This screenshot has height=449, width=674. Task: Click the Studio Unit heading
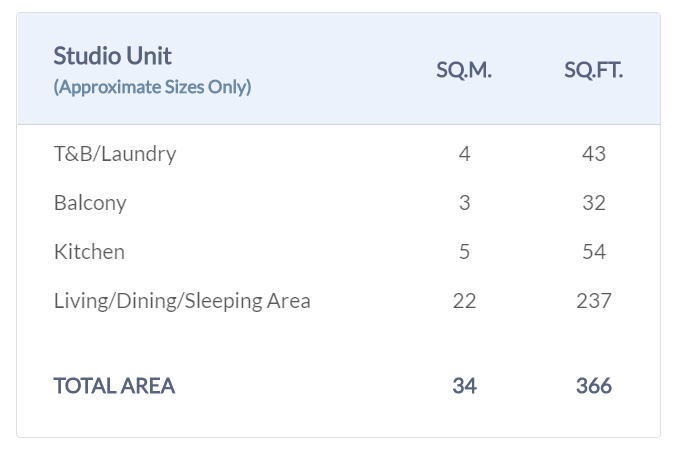pyautogui.click(x=112, y=56)
